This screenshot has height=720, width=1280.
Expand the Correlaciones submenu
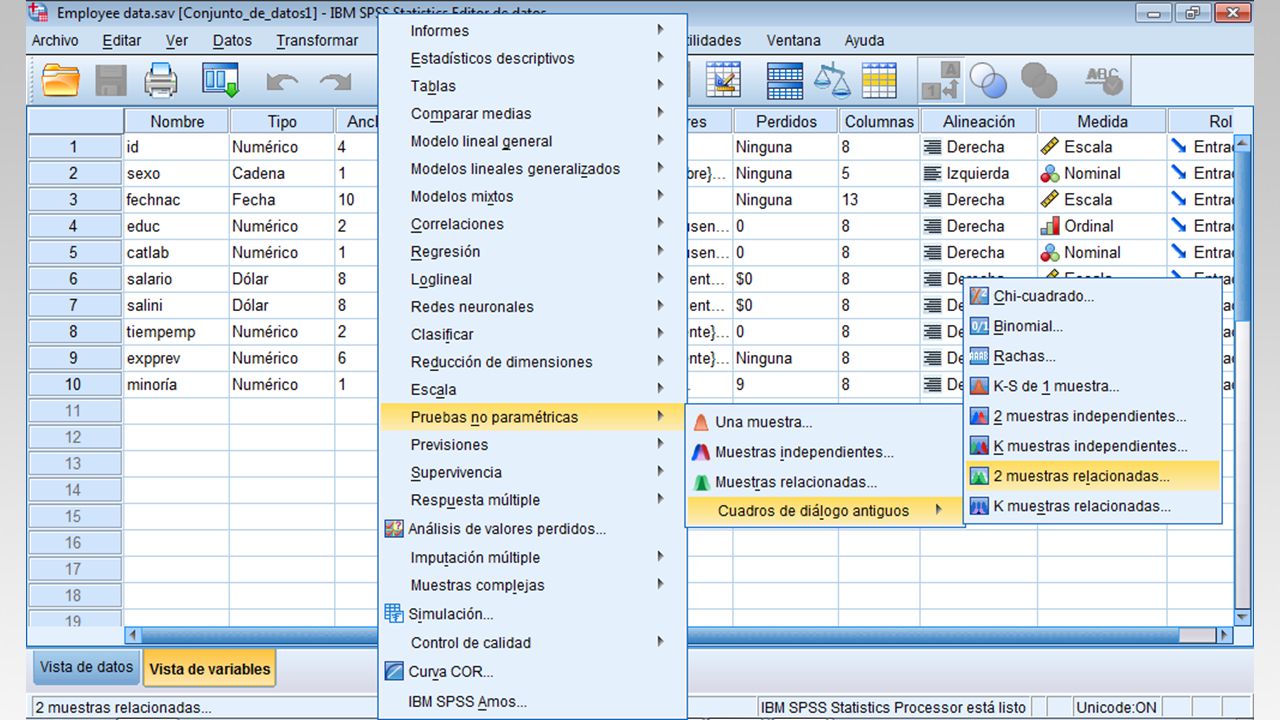point(532,224)
